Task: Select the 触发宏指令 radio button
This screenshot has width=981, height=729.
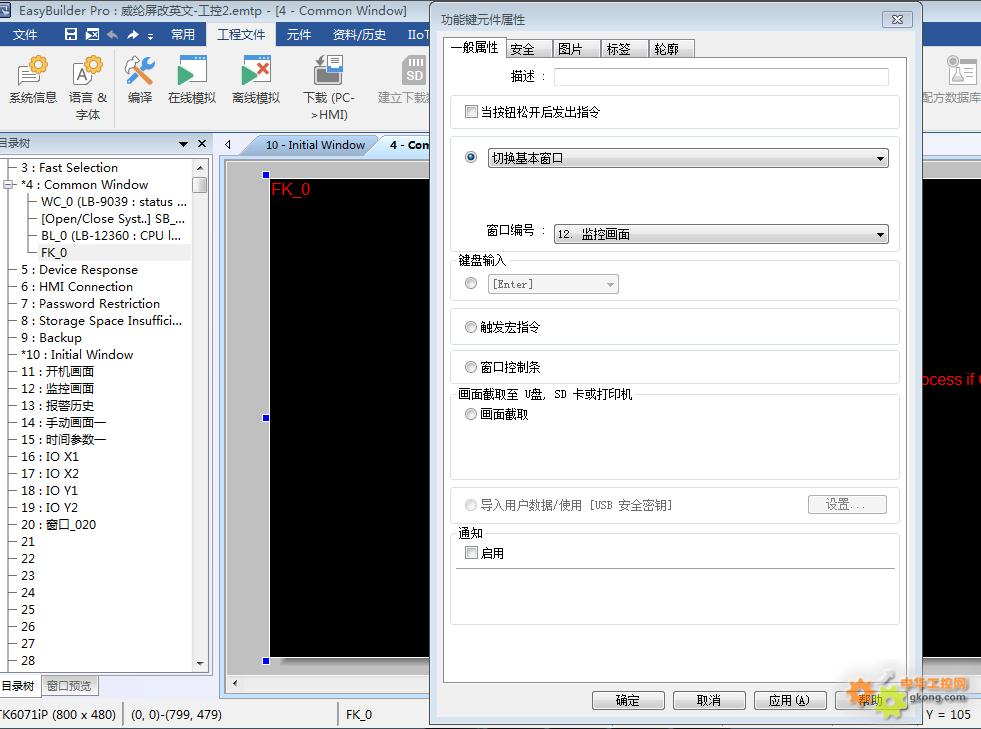Action: (x=471, y=327)
